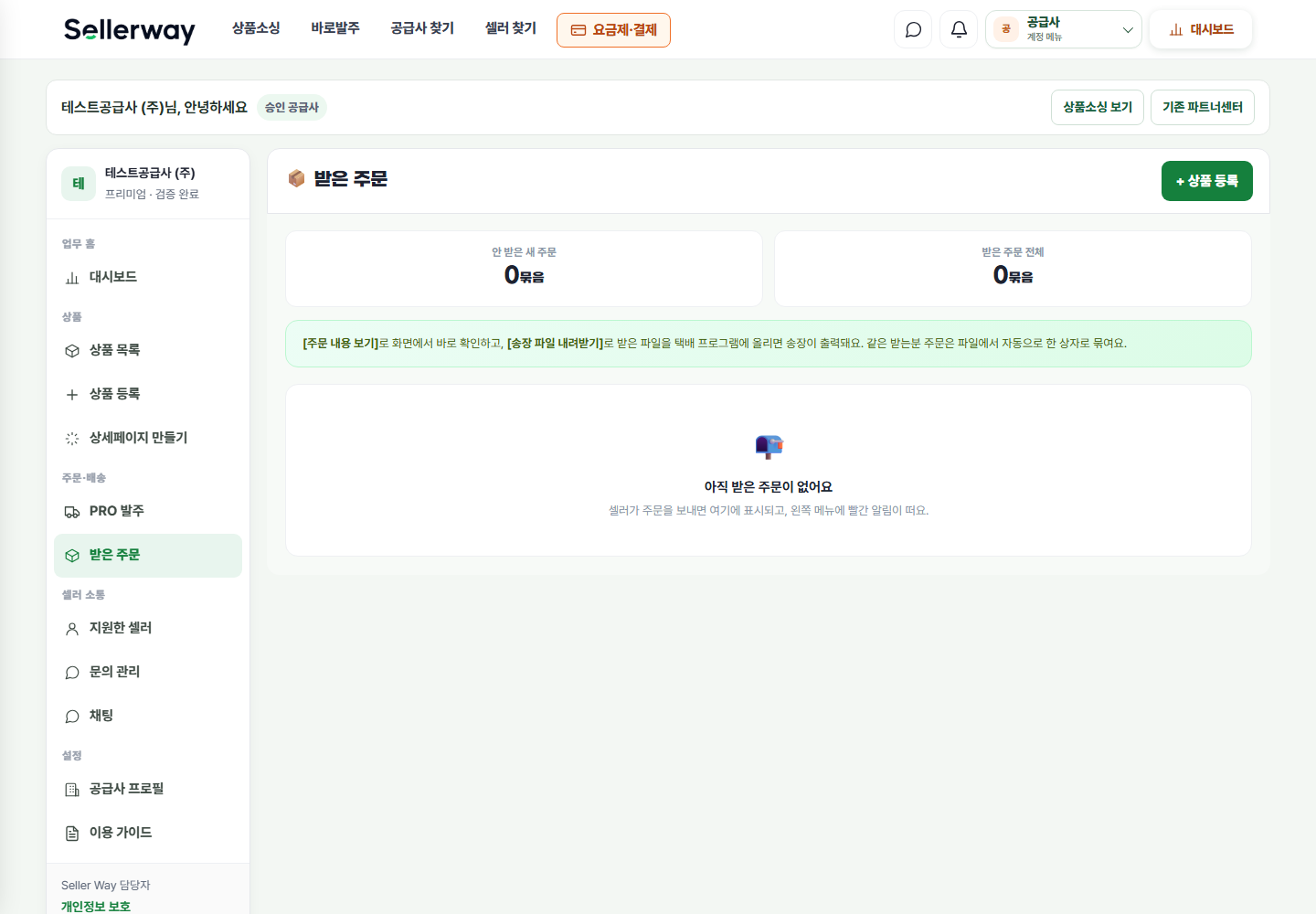Open the 개인정보 보호 link
Screen dimensions: 1316x914
[x=96, y=907]
